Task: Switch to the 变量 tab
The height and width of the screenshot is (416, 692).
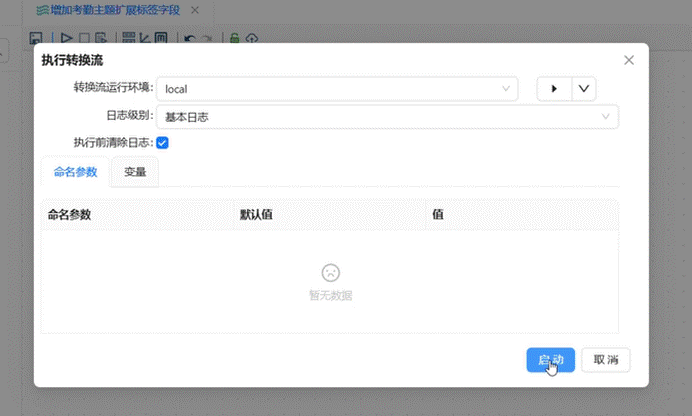Action: click(x=135, y=172)
